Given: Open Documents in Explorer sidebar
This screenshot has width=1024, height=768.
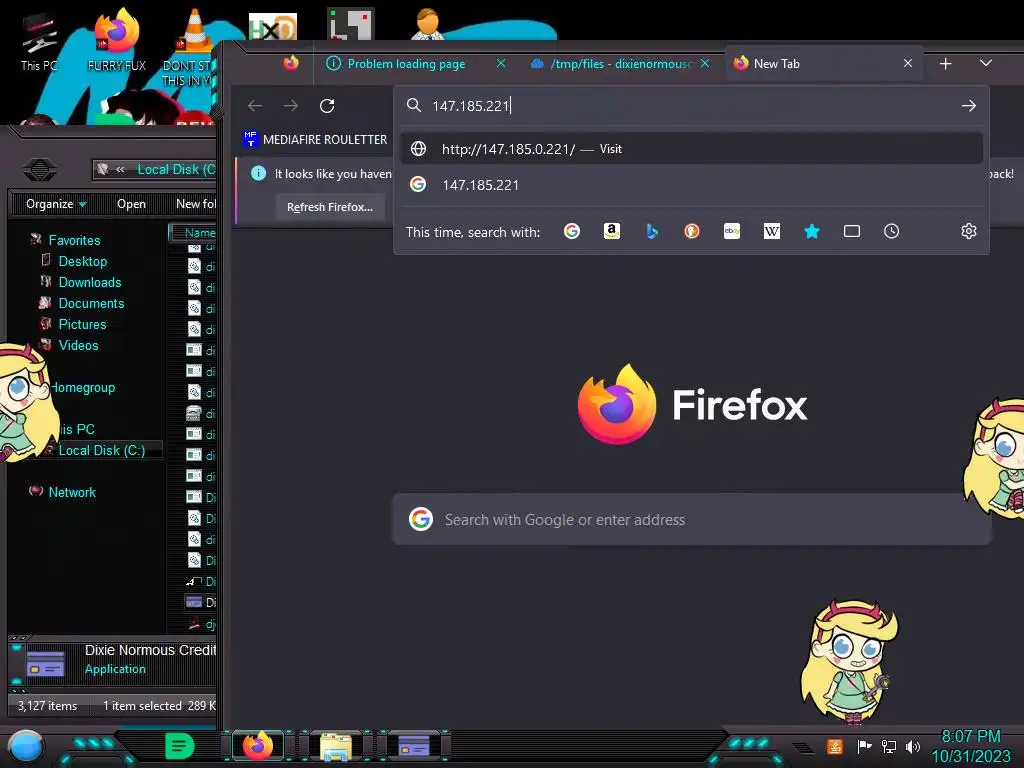Looking at the screenshot, I should pyautogui.click(x=91, y=303).
